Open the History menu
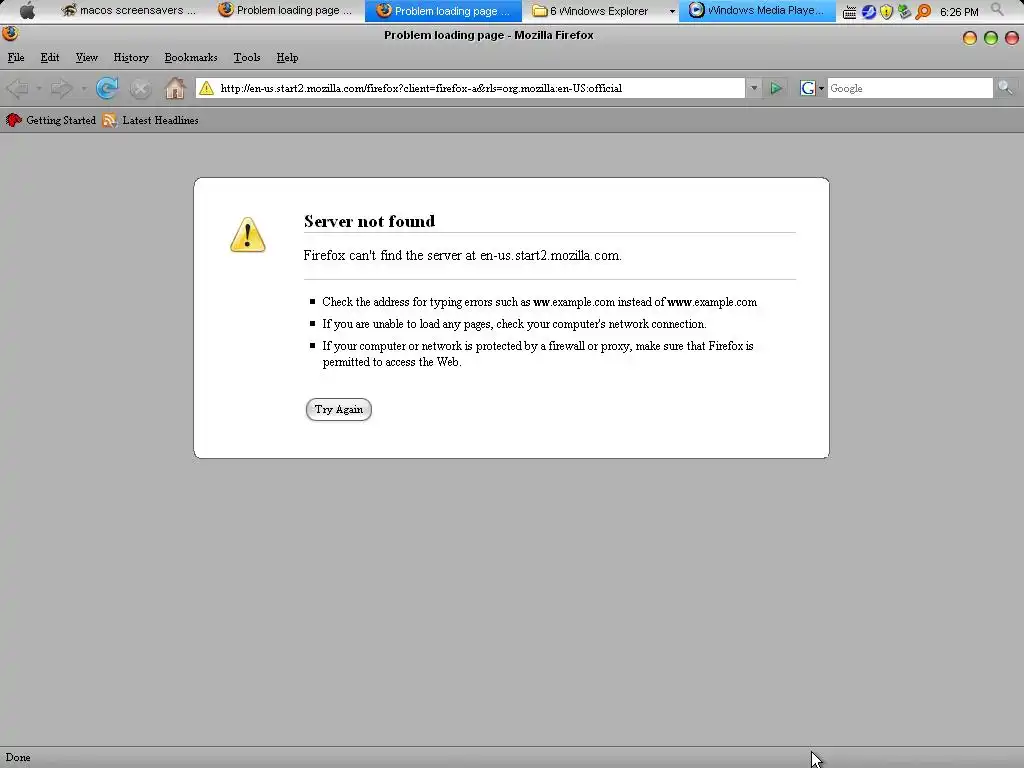 [x=131, y=57]
